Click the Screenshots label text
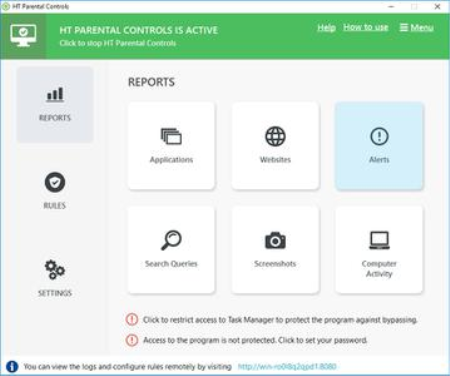 point(275,264)
